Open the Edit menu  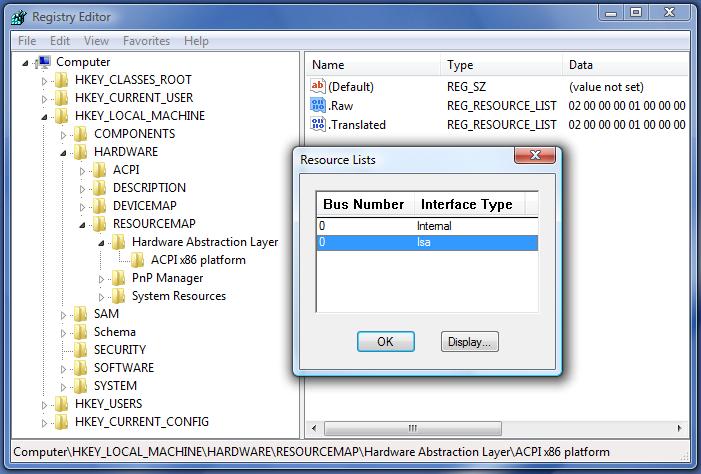[x=60, y=41]
